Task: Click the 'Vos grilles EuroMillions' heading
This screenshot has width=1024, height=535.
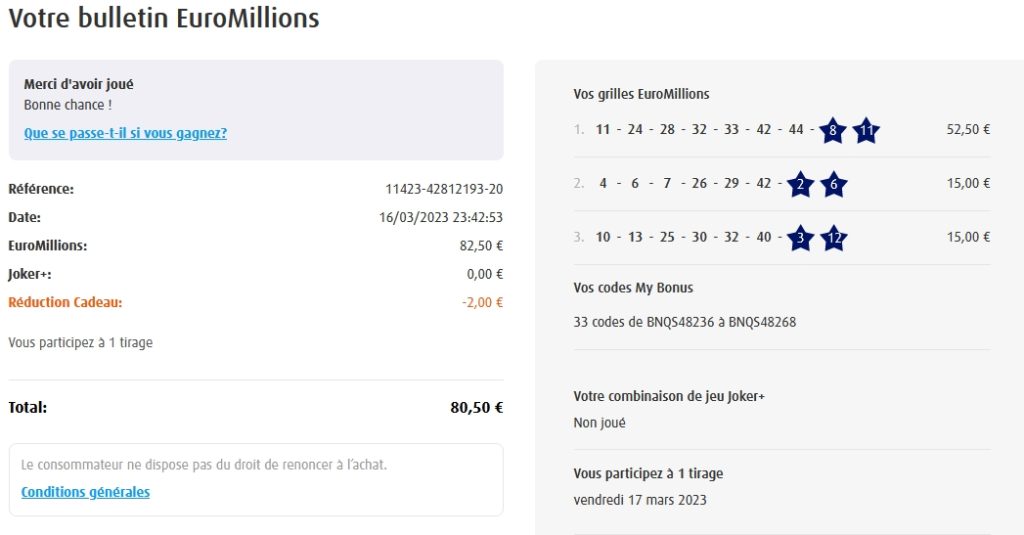Action: (641, 94)
